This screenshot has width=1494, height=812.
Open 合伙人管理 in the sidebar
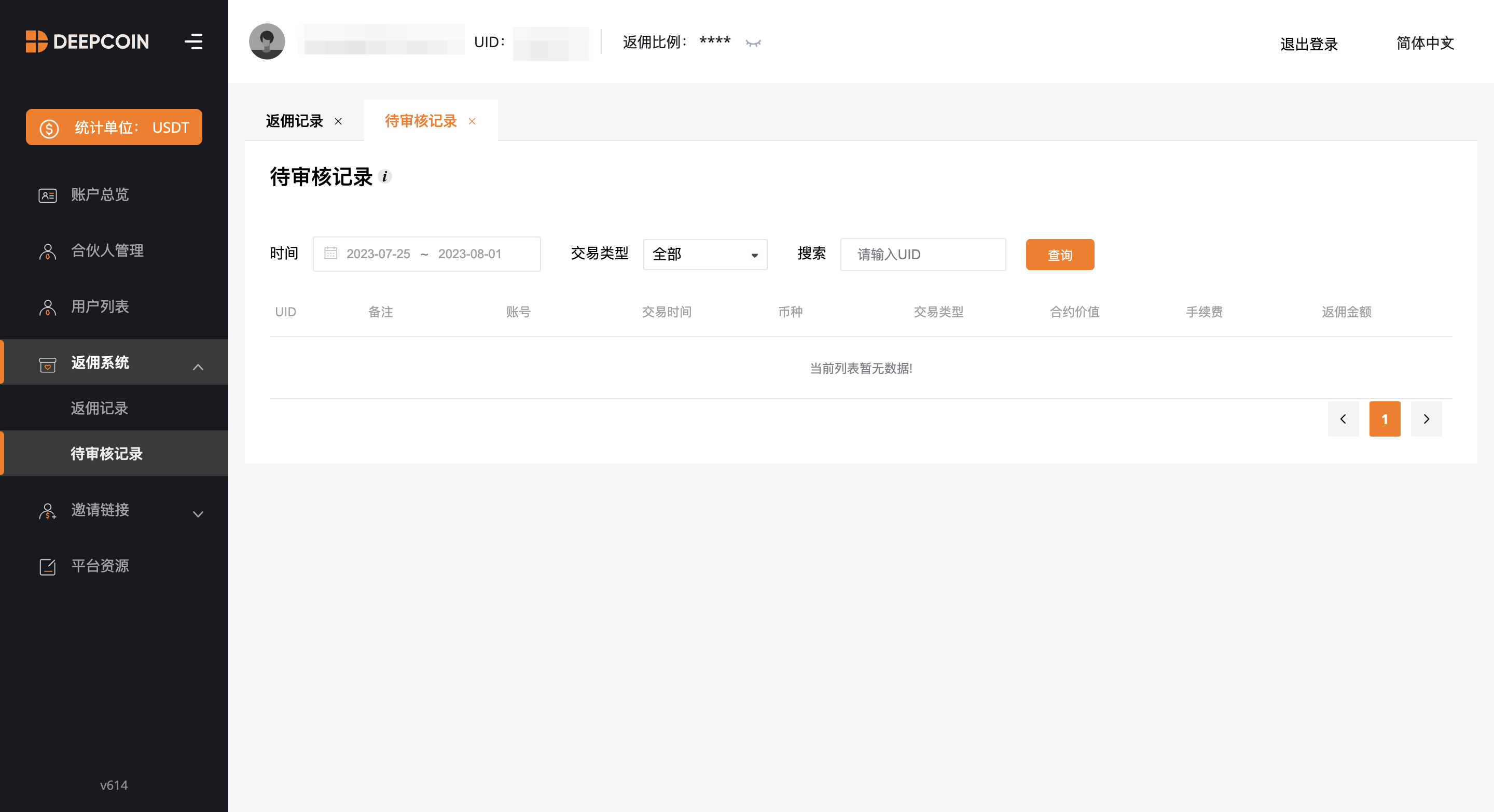tap(107, 250)
